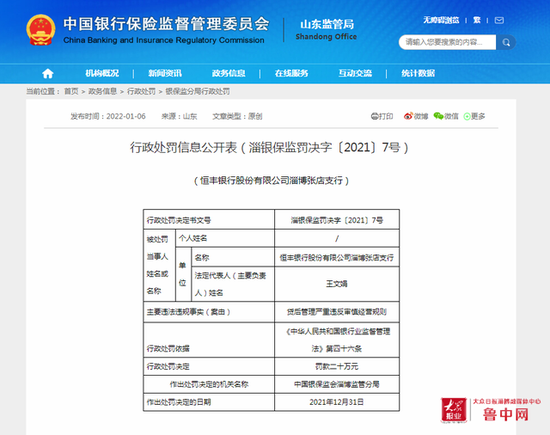The image size is (550, 435).
Task: Click the 行政处罚依据 label cell
Action: [209, 340]
